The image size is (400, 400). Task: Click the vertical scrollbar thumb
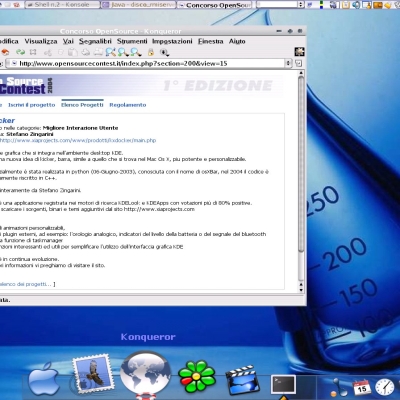pyautogui.click(x=301, y=163)
